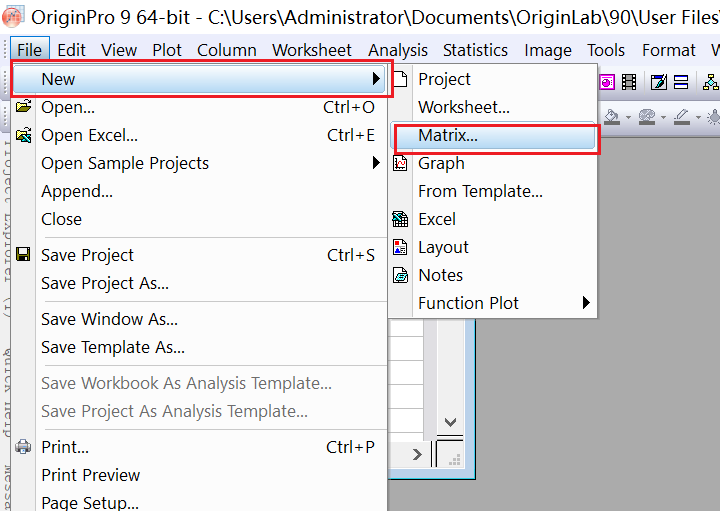Create new Notes window from submenu
This screenshot has height=511, width=720.
click(x=493, y=275)
